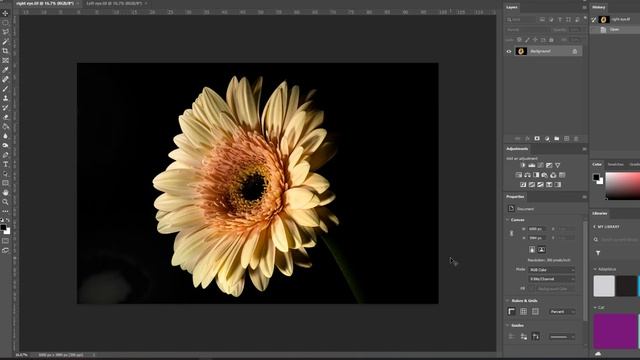Click the Libraries search field
The height and width of the screenshot is (360, 640).
620,240
